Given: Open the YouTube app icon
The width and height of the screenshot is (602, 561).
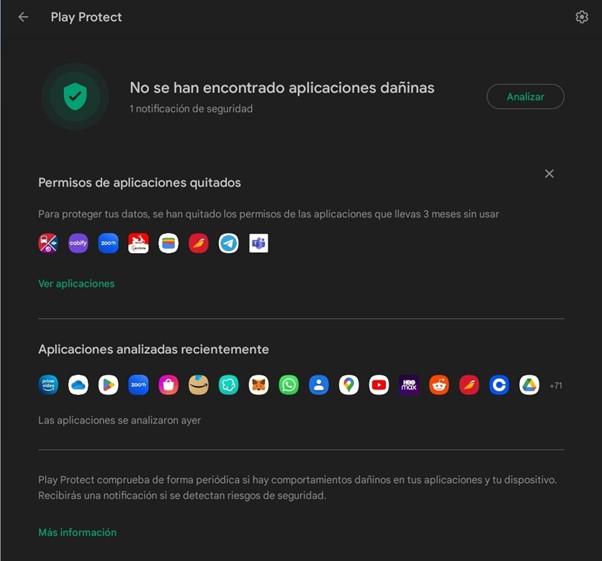Looking at the screenshot, I should 378,385.
